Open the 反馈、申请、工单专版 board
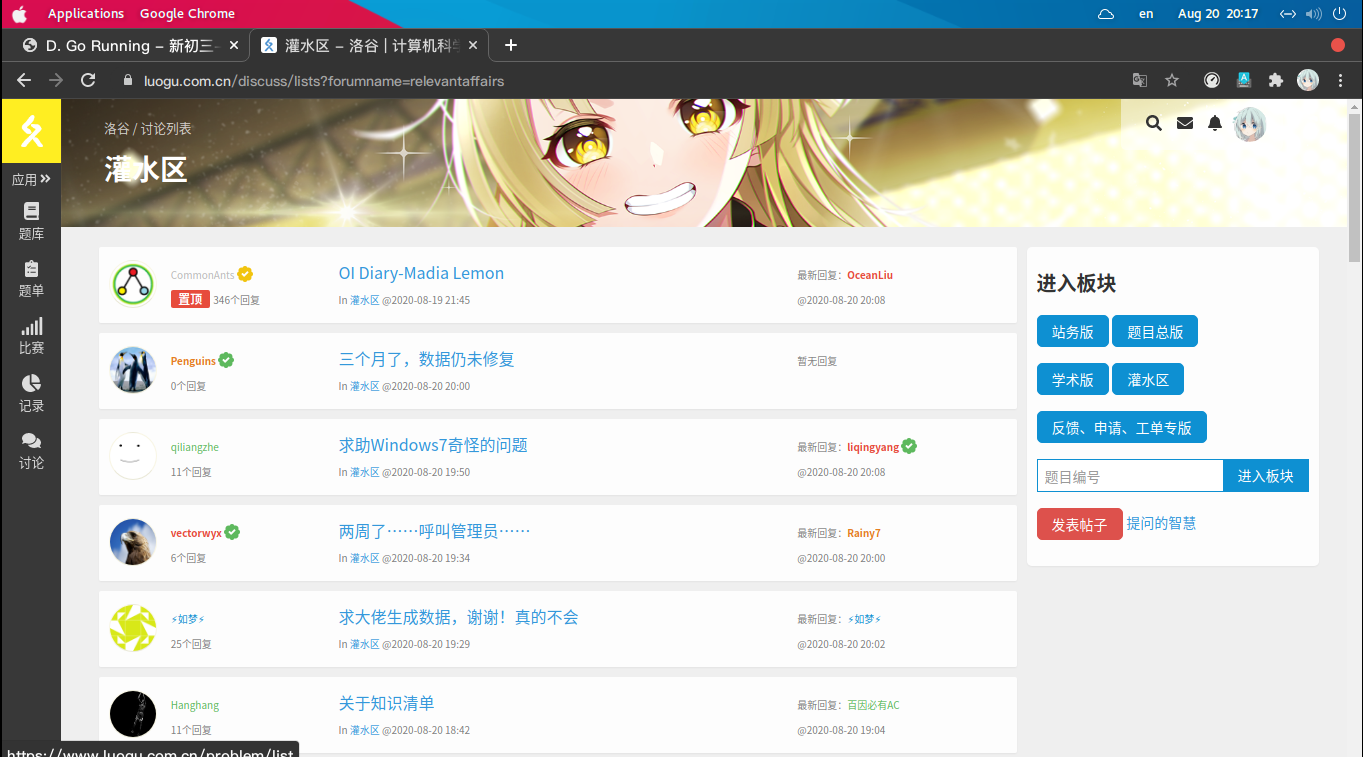Screen dimensions: 1363x757 [1122, 428]
